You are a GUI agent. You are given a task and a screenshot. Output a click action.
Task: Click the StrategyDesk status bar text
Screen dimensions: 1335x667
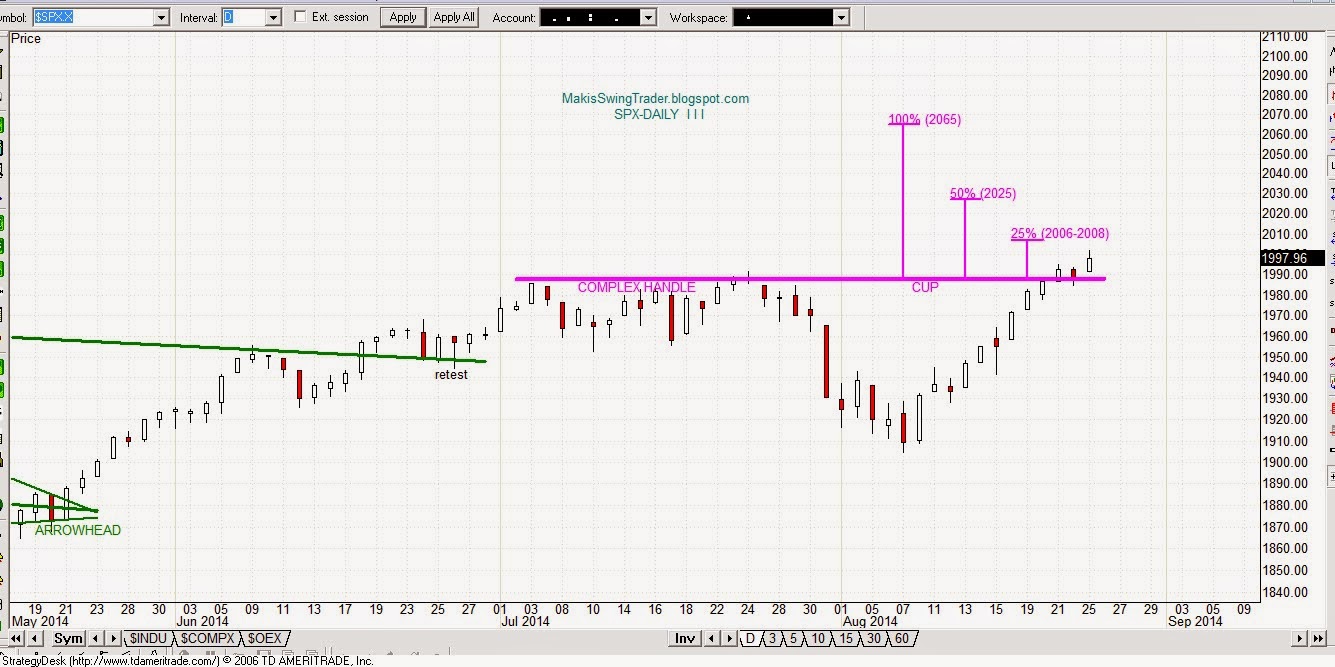(187, 660)
